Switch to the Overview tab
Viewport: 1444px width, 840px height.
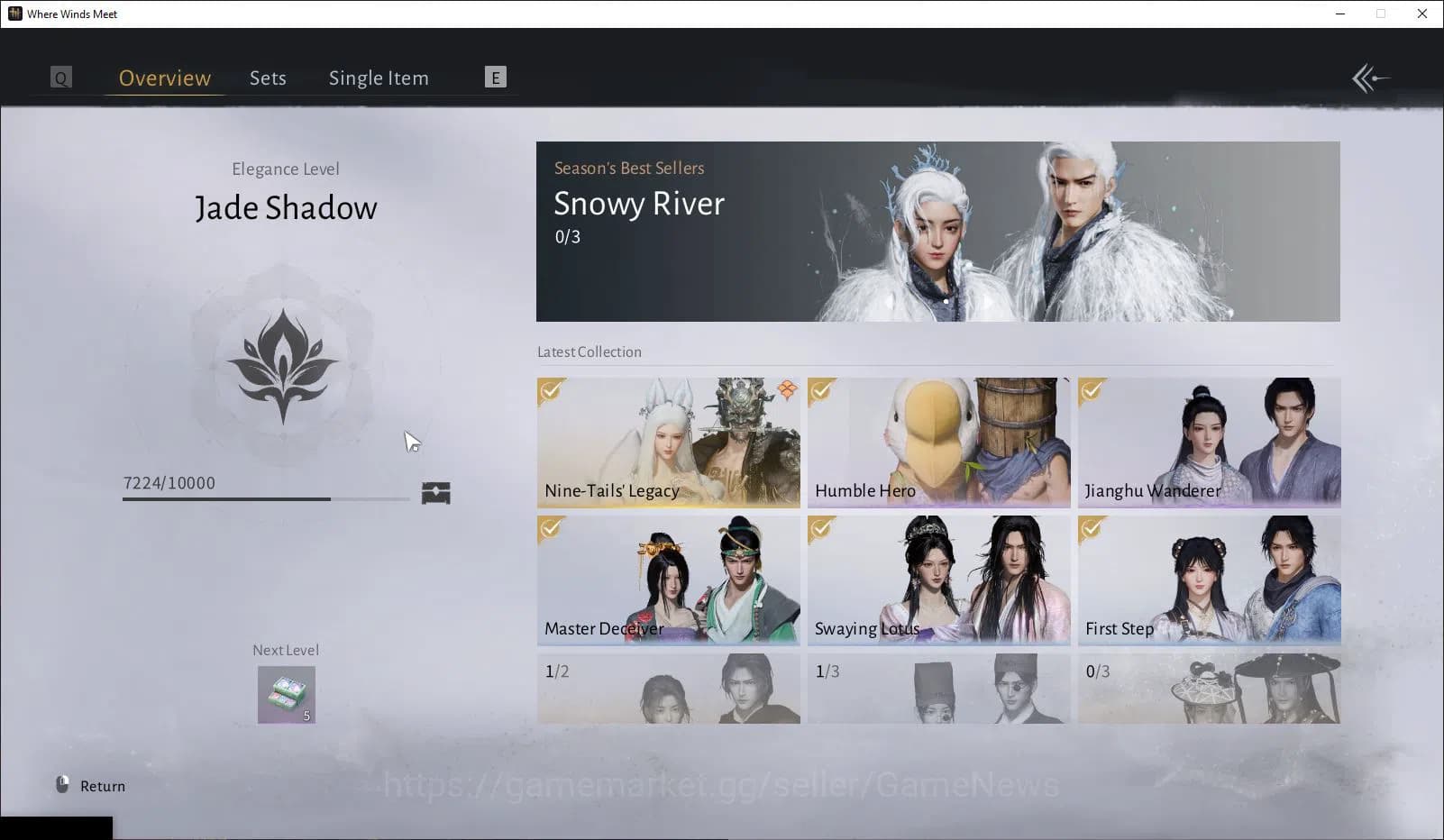click(165, 78)
